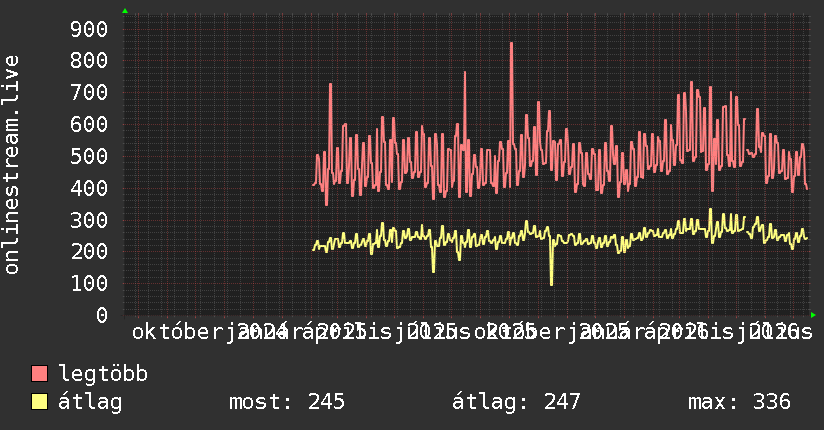
Task: Click the átlag: 247 statistic
Action: (x=516, y=402)
